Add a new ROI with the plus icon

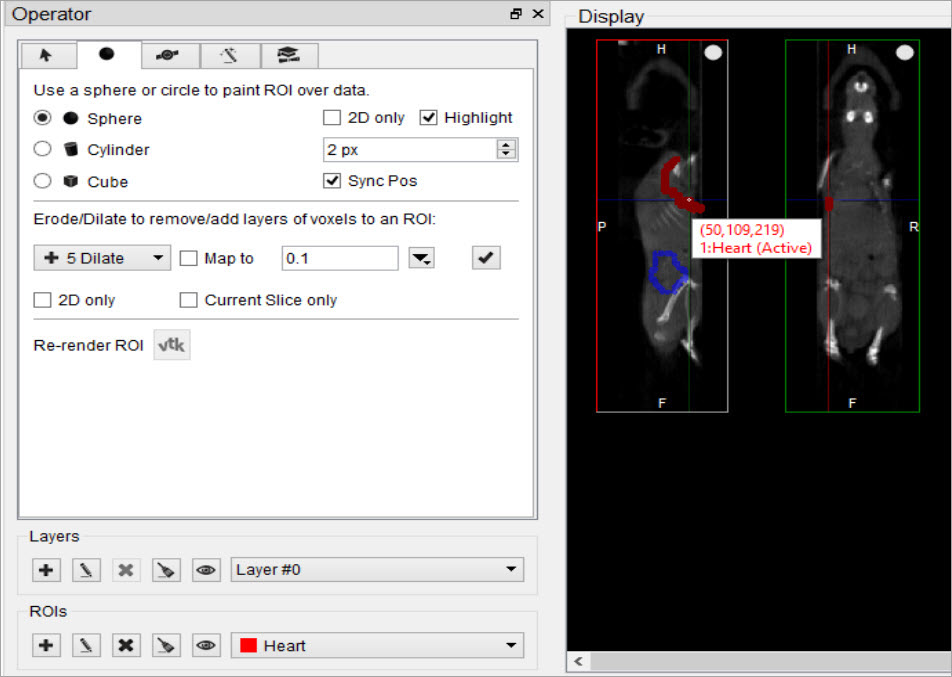coord(46,645)
